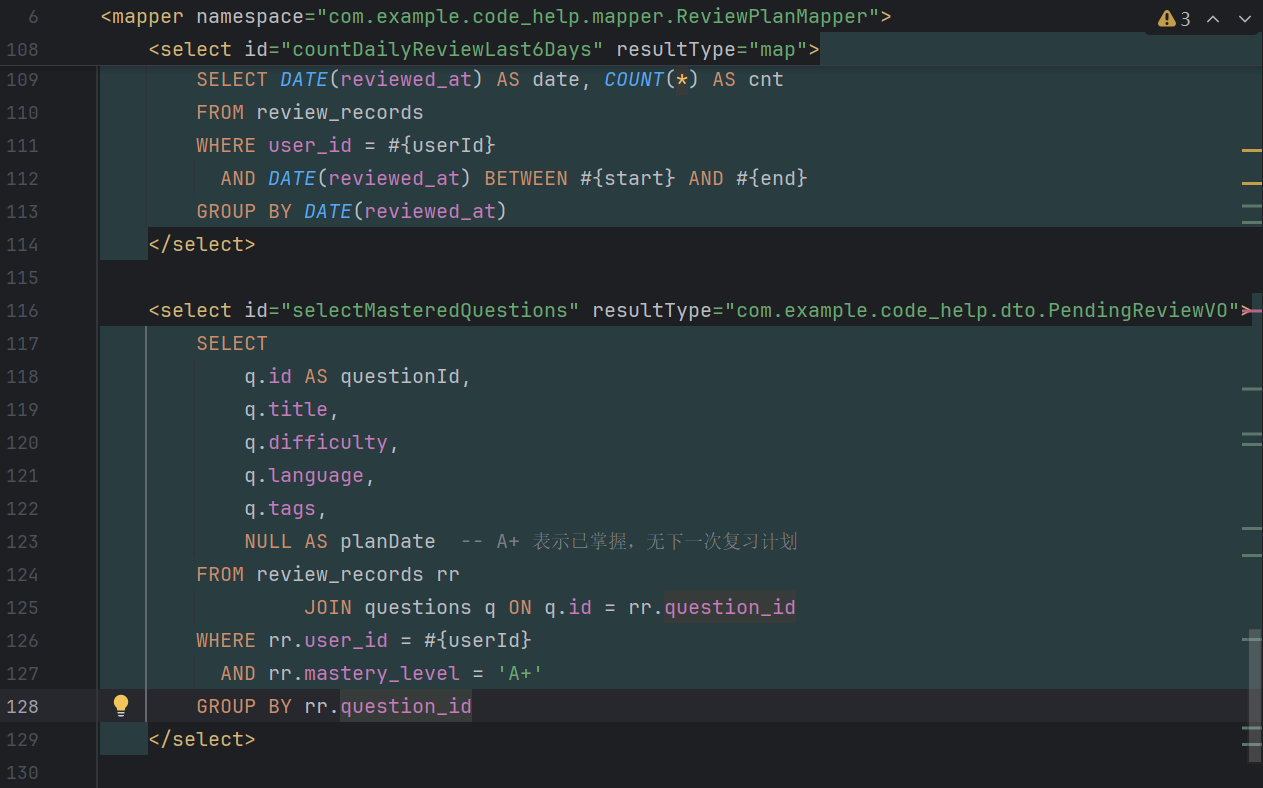The width and height of the screenshot is (1263, 788).
Task: Click the "#{start}" parameter
Action: (x=628, y=179)
